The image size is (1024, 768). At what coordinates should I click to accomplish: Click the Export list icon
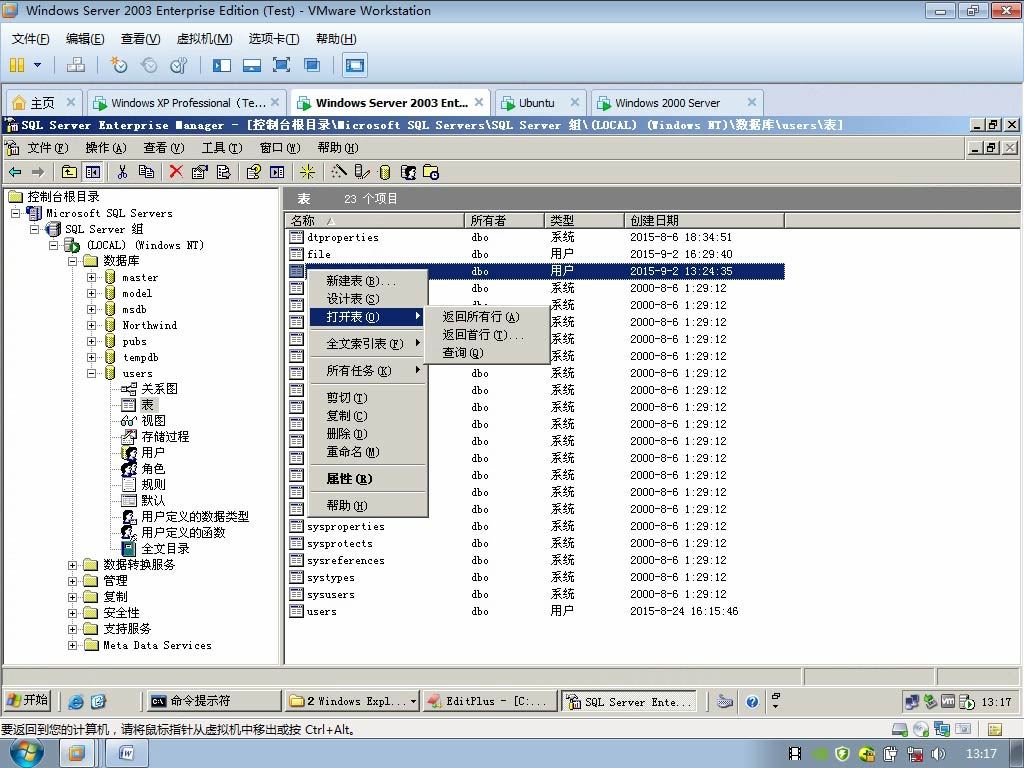[x=223, y=172]
